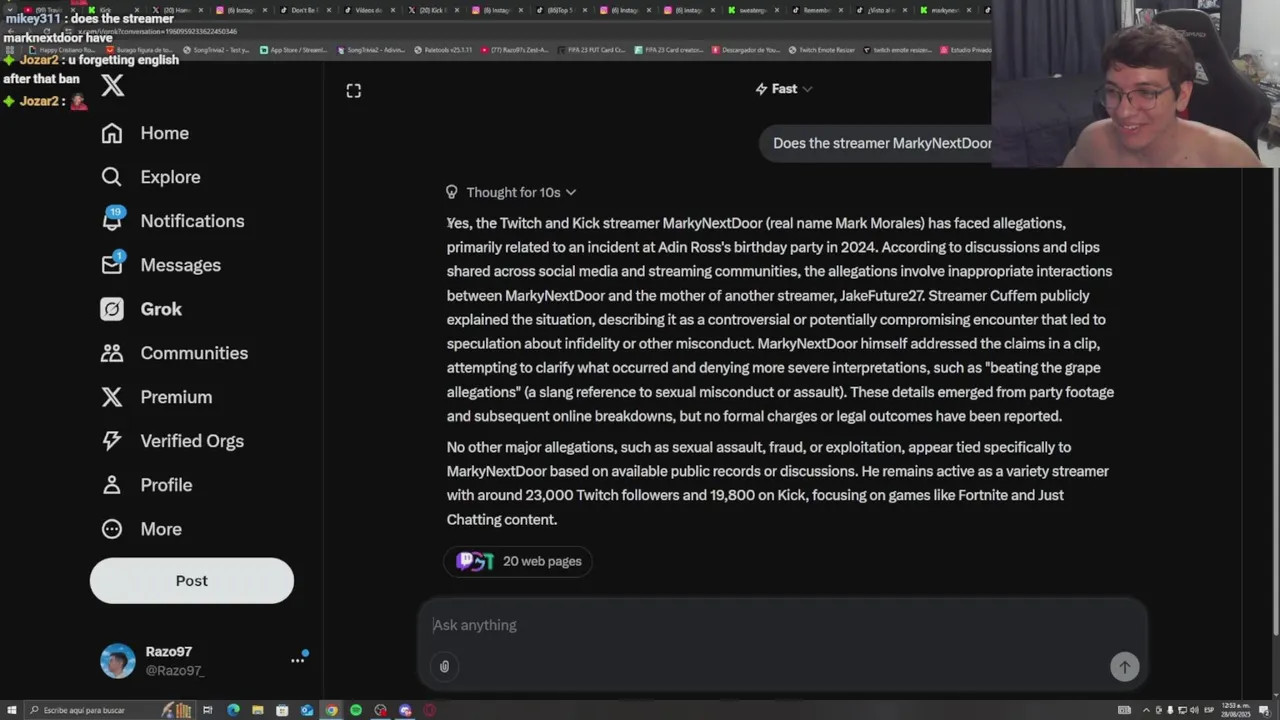Viewport: 1280px width, 720px height.
Task: Open Messages in the sidebar
Action: [161, 265]
